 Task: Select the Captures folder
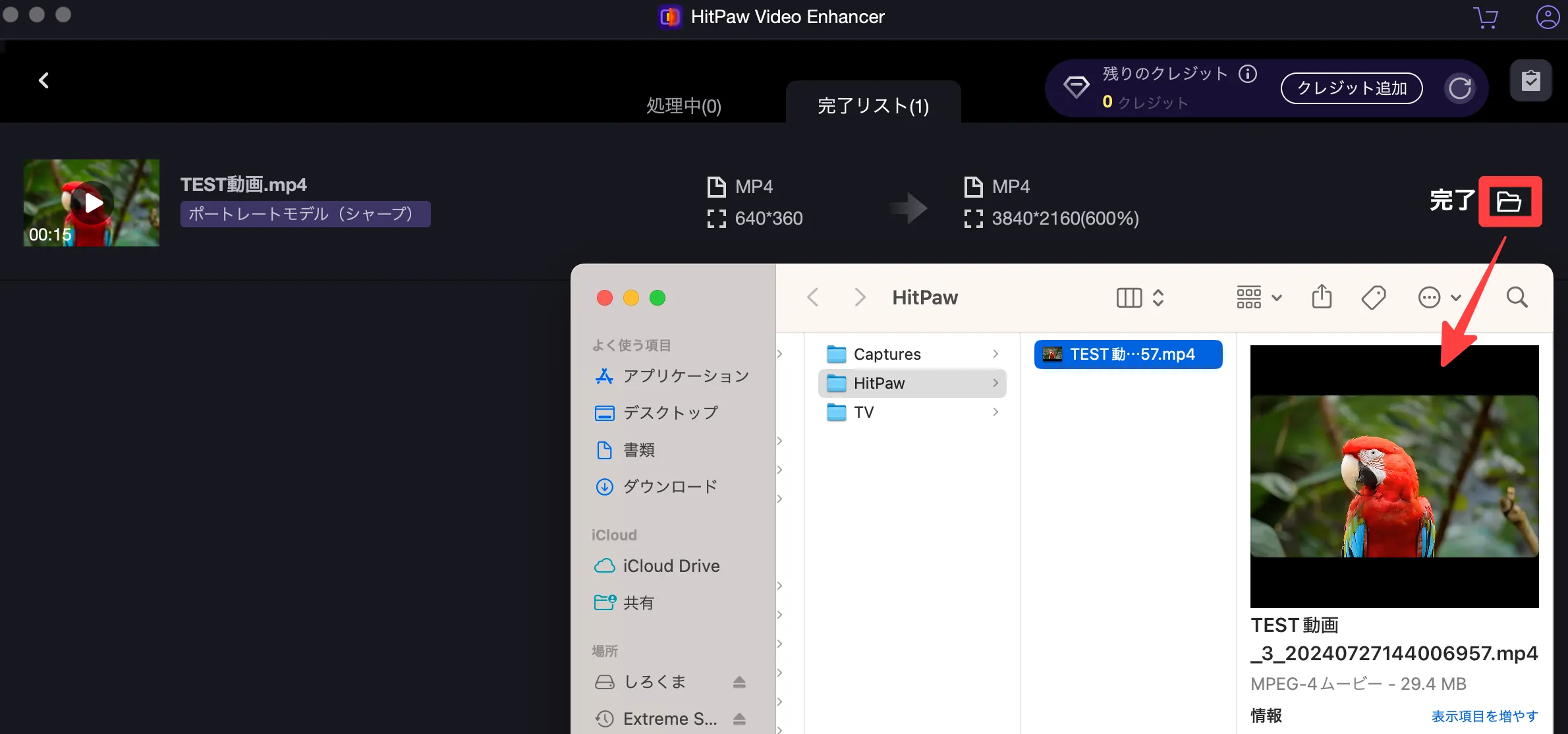click(x=912, y=354)
